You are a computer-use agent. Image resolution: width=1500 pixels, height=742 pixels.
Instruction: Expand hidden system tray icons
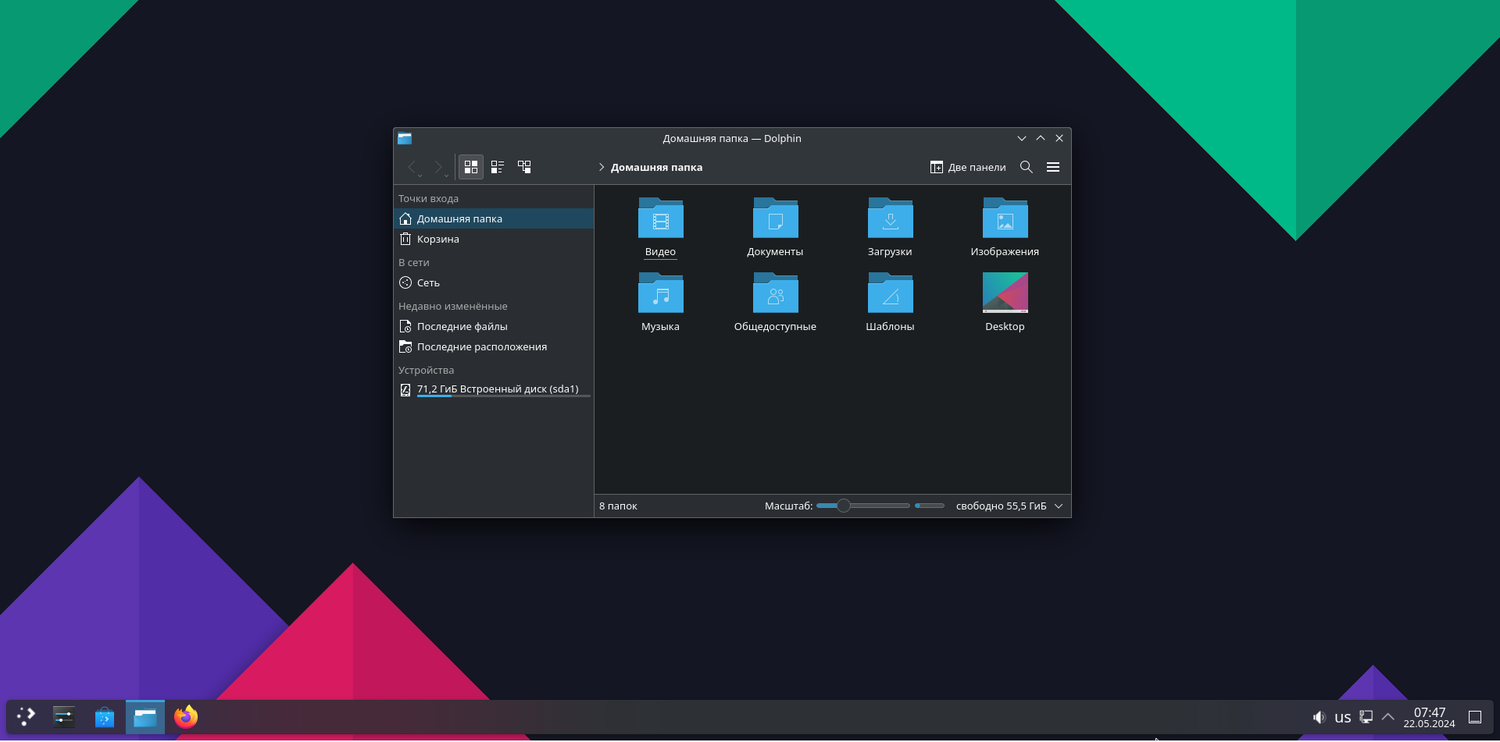[1388, 717]
